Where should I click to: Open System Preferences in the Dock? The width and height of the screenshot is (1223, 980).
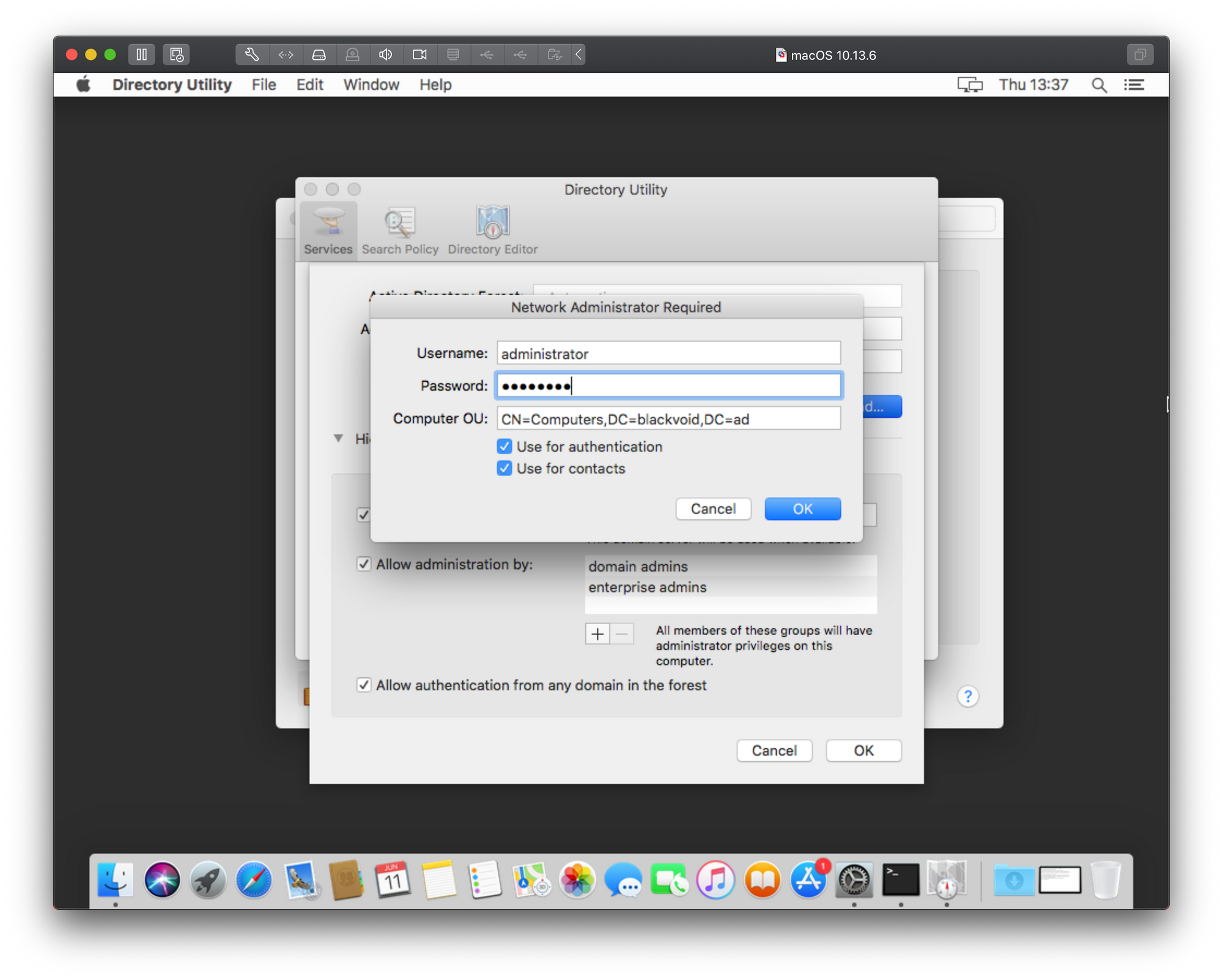(x=854, y=880)
